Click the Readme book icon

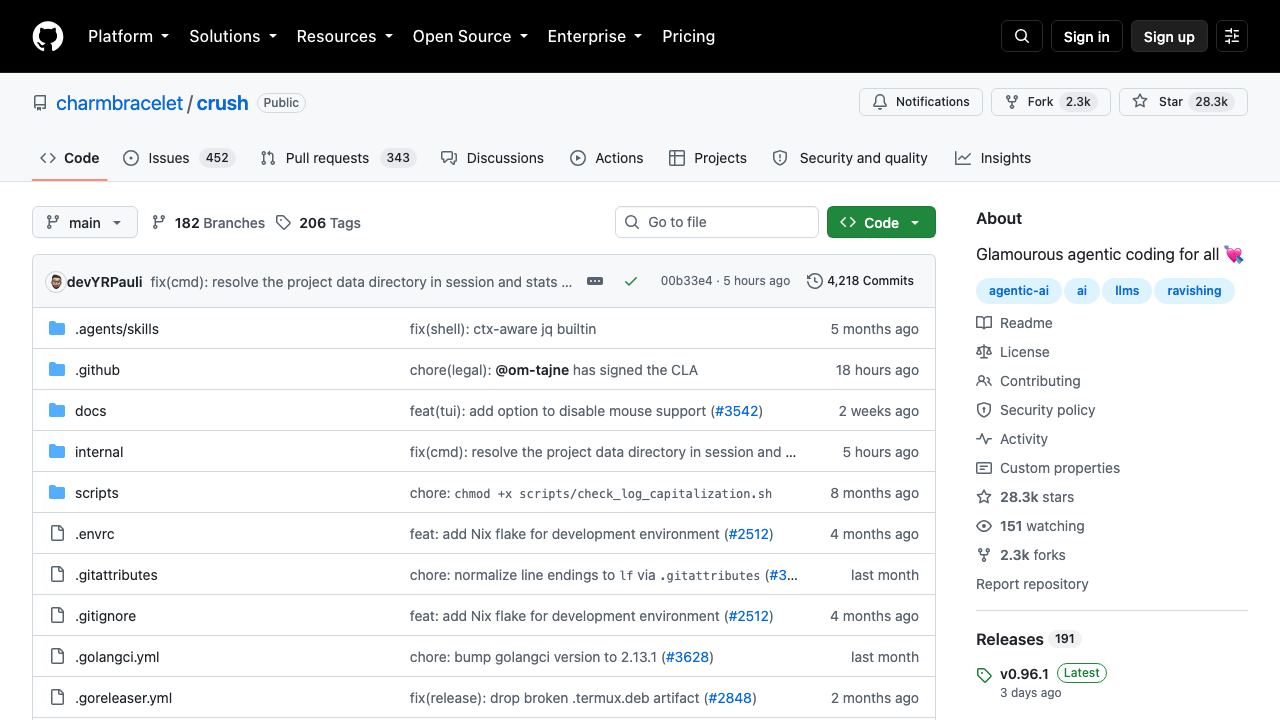(x=984, y=323)
